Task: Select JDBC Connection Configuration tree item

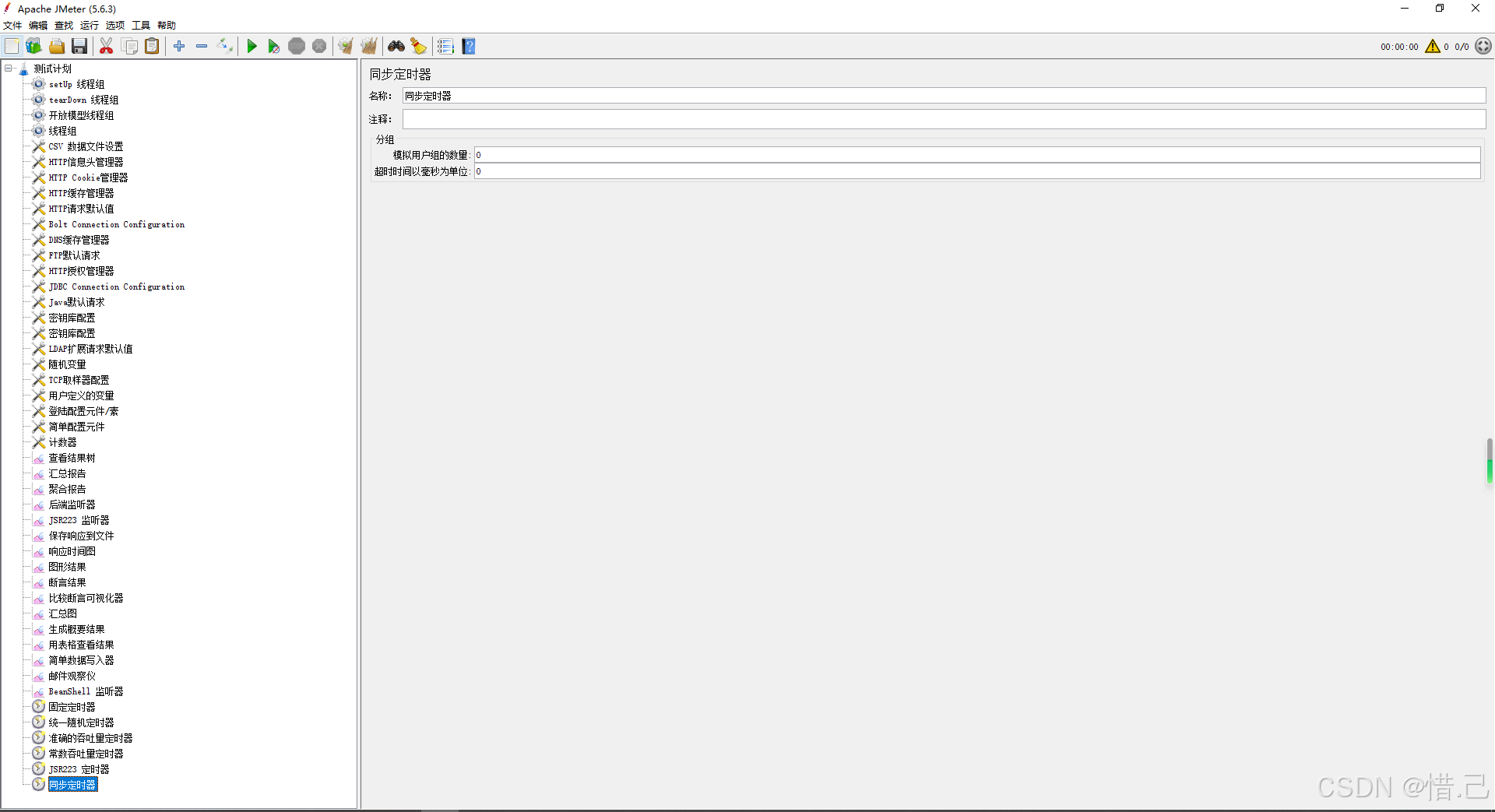Action: tap(117, 286)
